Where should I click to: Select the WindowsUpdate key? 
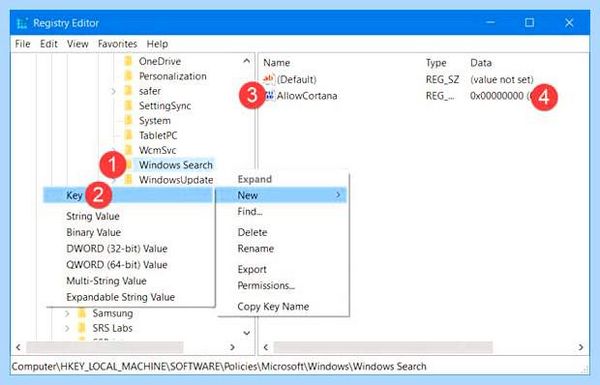tap(176, 179)
